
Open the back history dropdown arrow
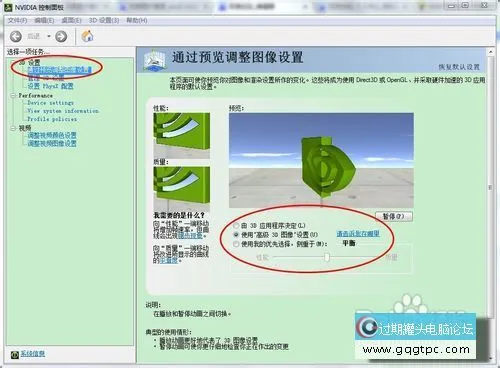tap(49, 36)
